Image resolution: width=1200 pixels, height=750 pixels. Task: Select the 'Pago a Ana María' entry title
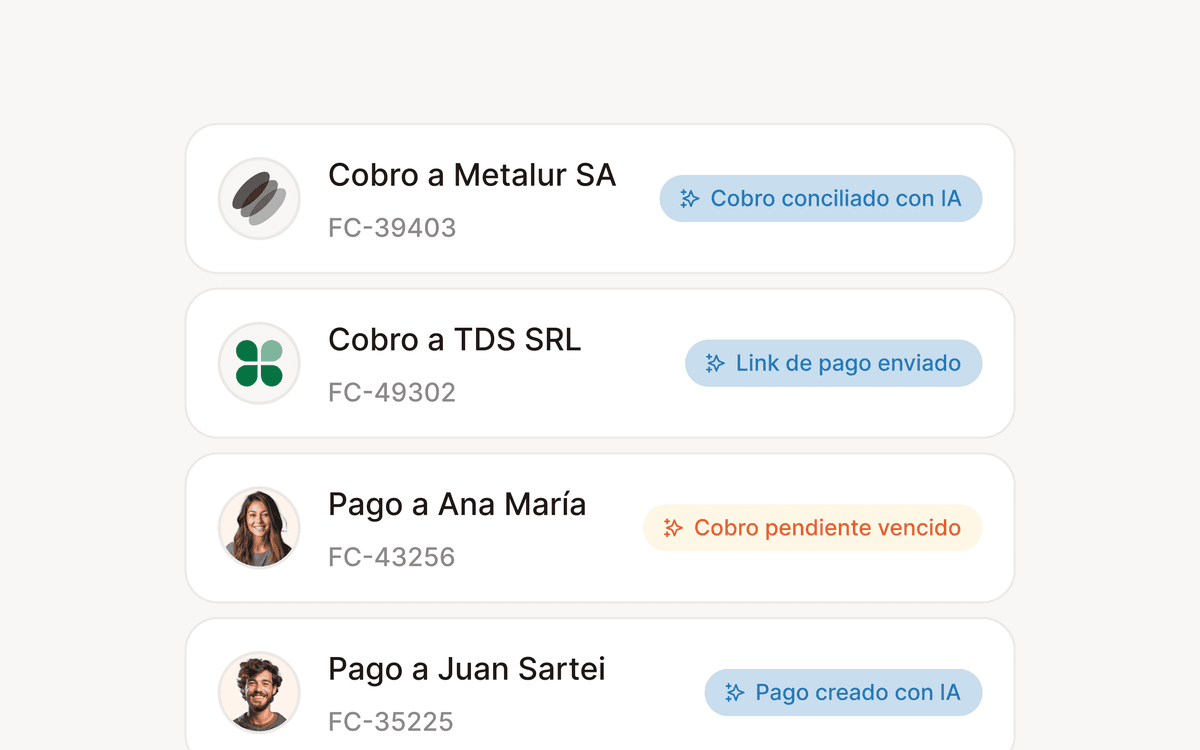coord(456,504)
